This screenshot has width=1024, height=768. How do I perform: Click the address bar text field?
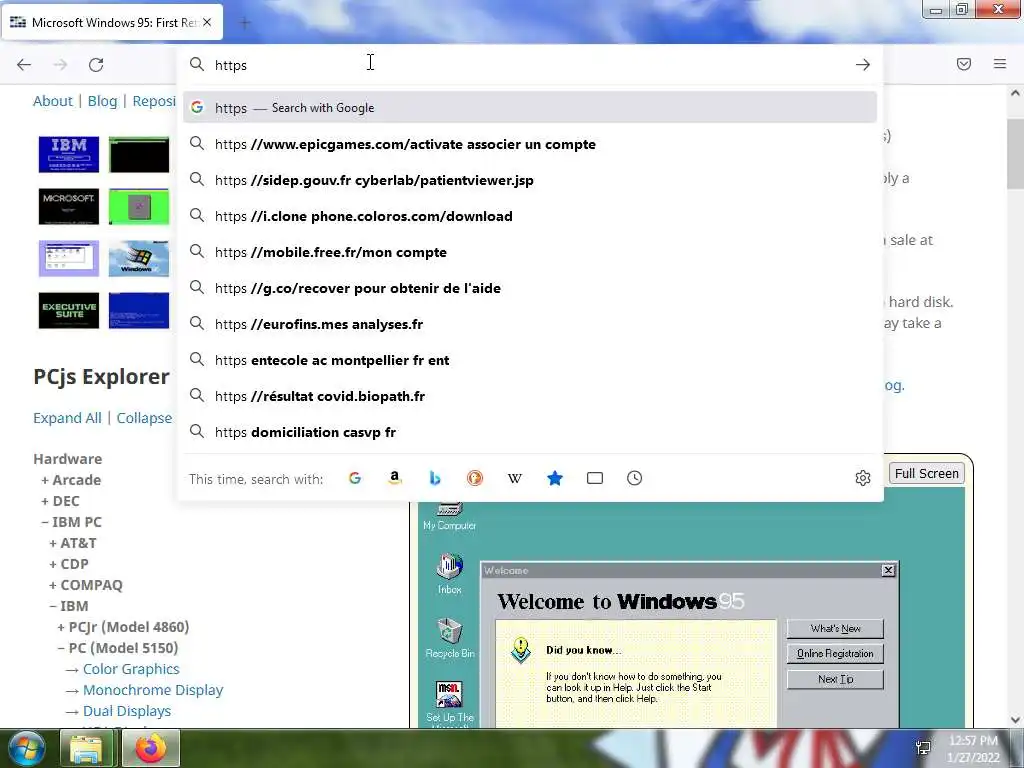point(529,65)
